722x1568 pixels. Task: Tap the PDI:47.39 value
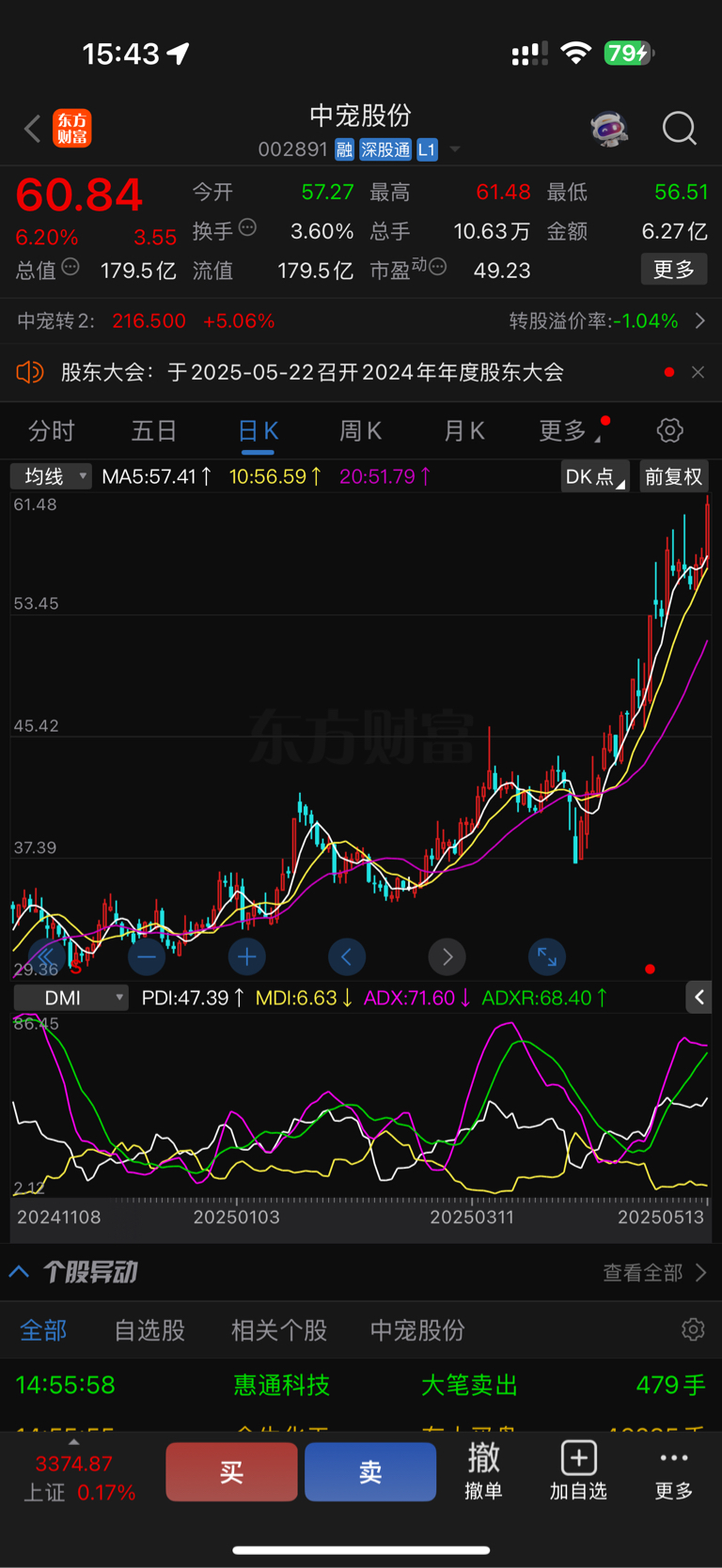point(193,998)
